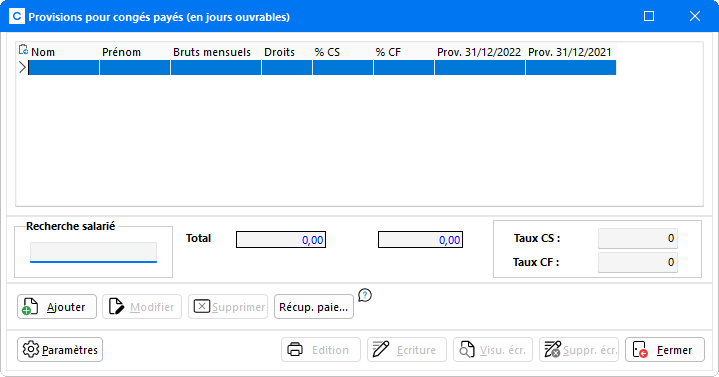Click the Supprimer button
This screenshot has width=719, height=377.
(x=228, y=306)
